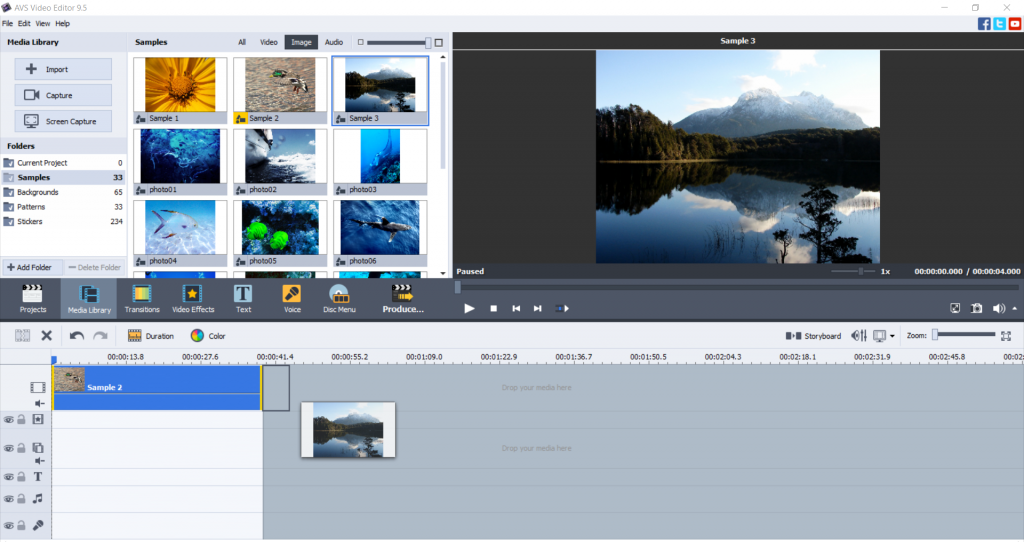
Task: Select the Backgrounds folder
Action: [x=38, y=192]
